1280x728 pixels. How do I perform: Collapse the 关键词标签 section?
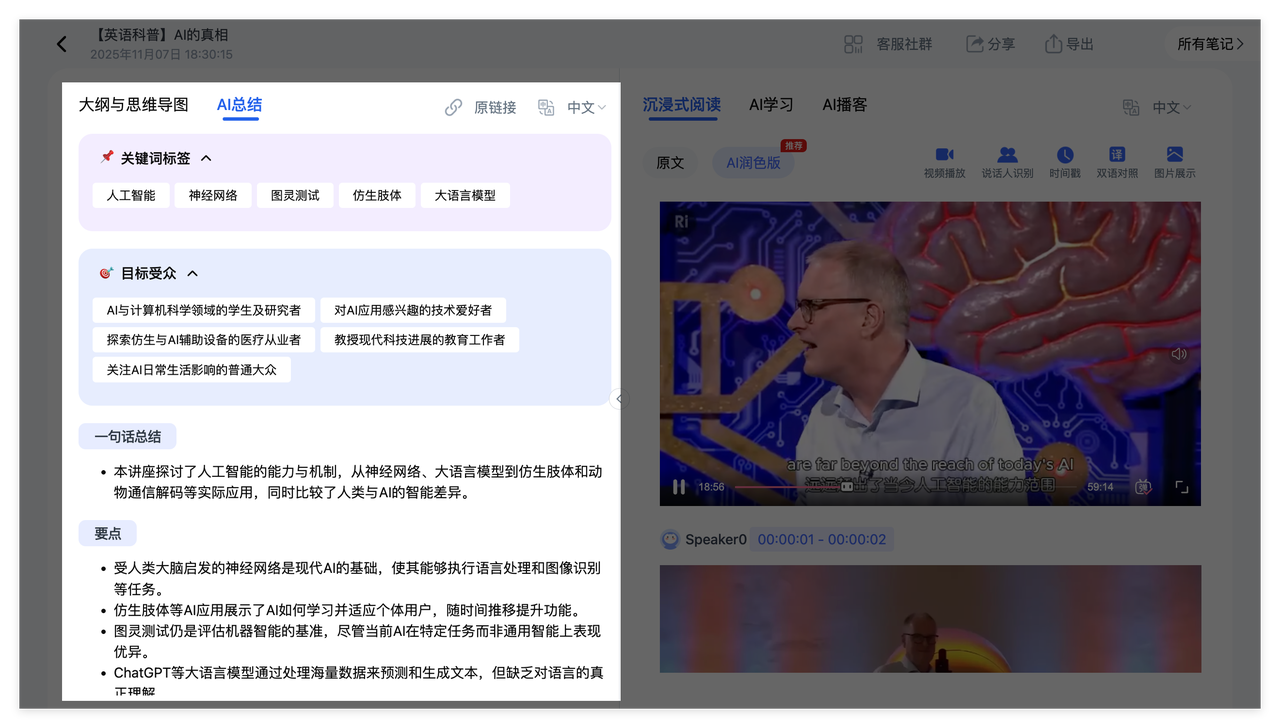point(206,158)
